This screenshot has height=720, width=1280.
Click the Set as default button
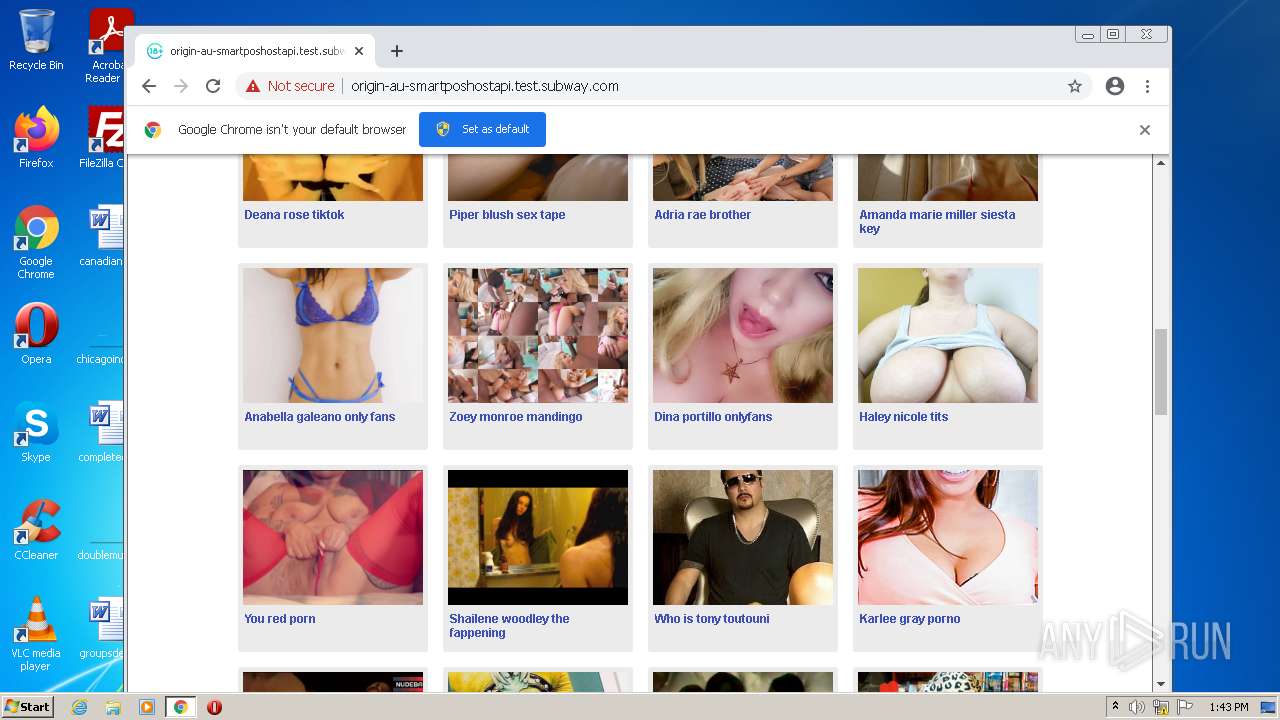pyautogui.click(x=482, y=129)
